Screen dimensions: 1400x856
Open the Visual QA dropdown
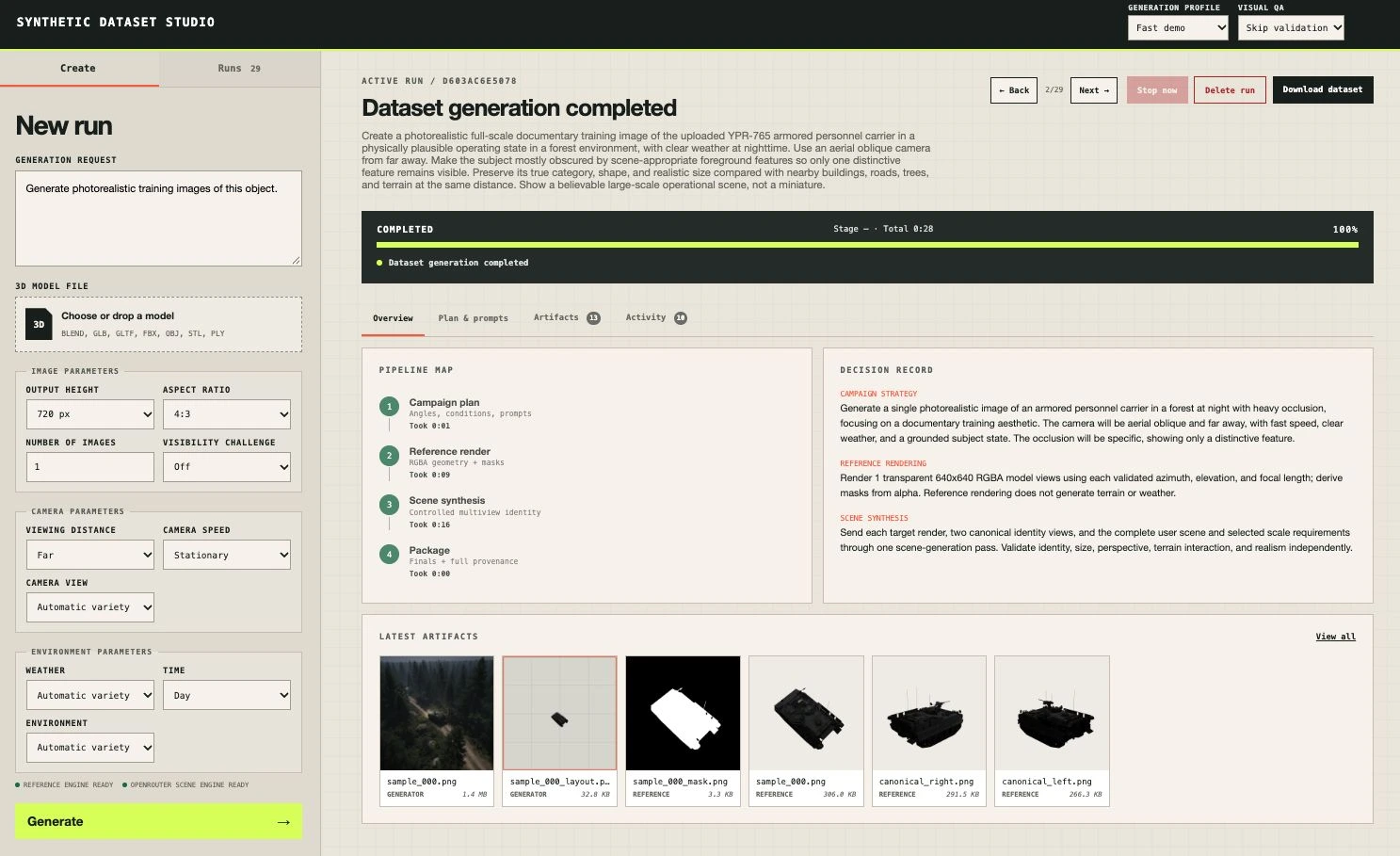pos(1291,28)
